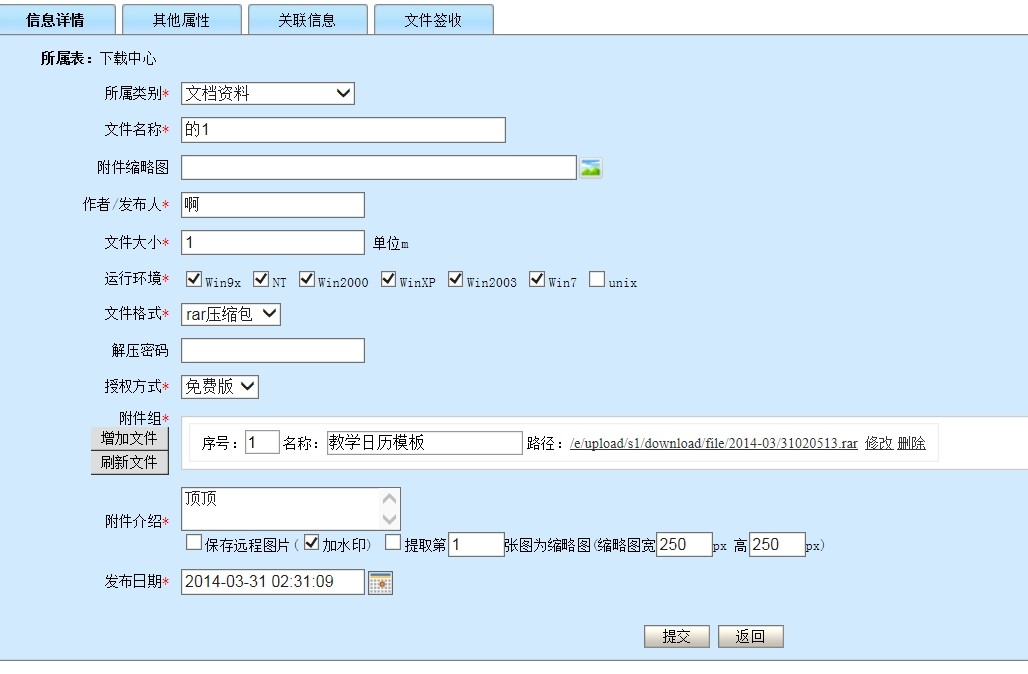Viewport: 1028px width, 674px height.
Task: Toggle the Win9x checkbox
Action: (x=195, y=279)
